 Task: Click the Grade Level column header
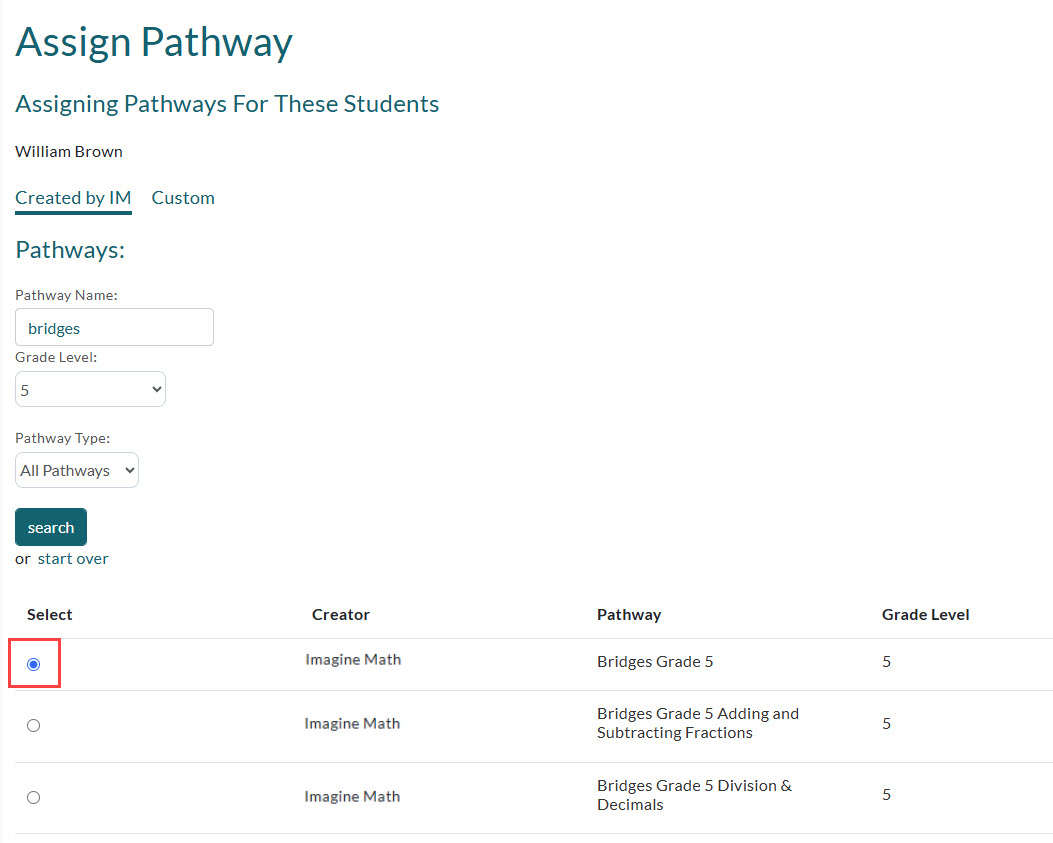click(925, 614)
